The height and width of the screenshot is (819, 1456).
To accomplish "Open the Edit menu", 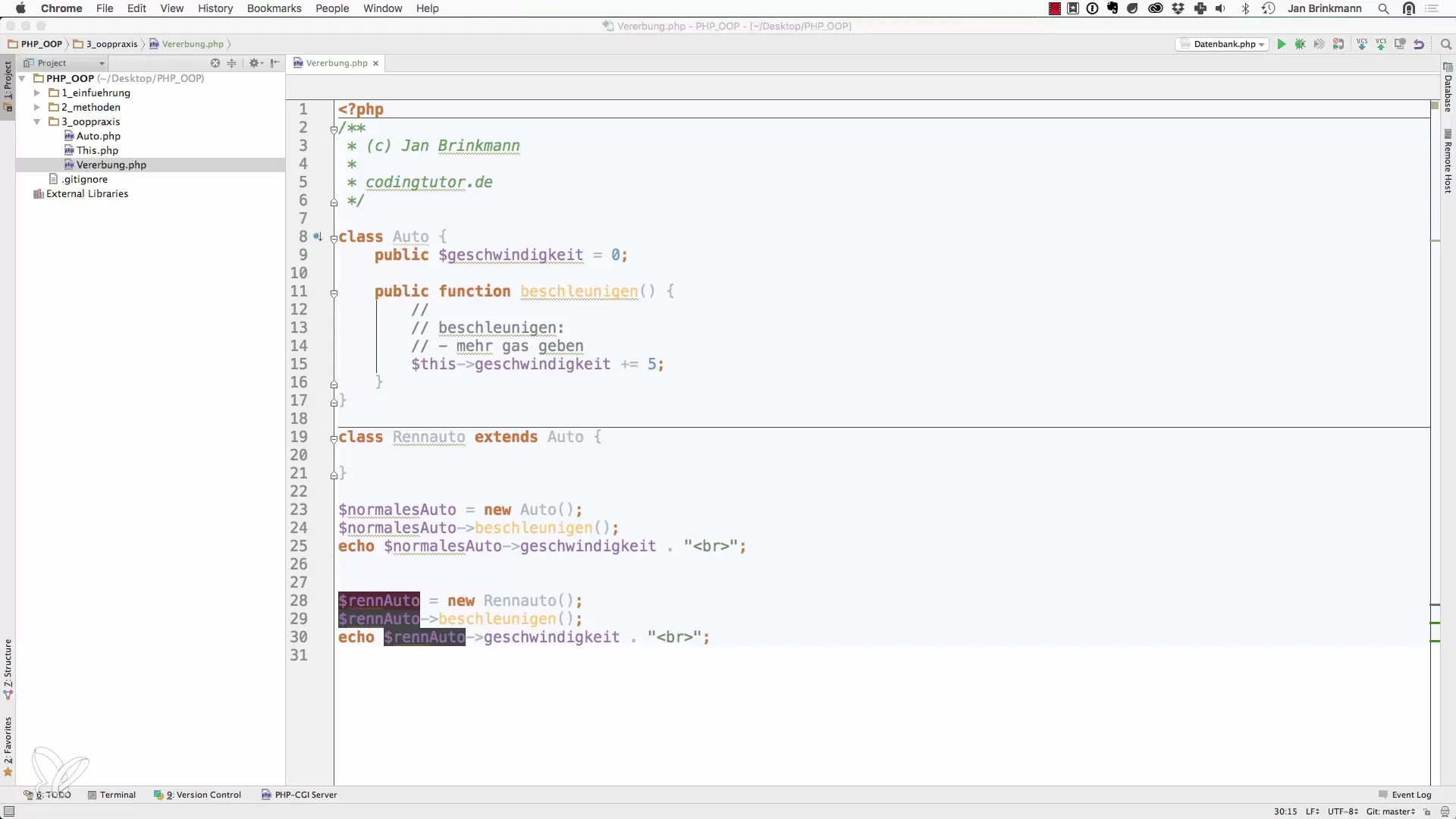I will coord(136,8).
